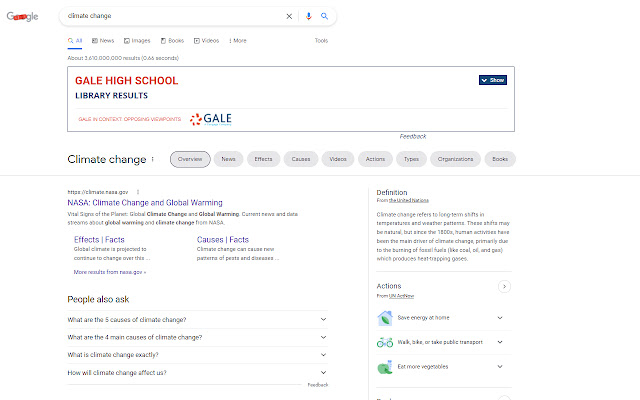This screenshot has height=400, width=640.
Task: Clear search text with X icon
Action: coord(290,16)
